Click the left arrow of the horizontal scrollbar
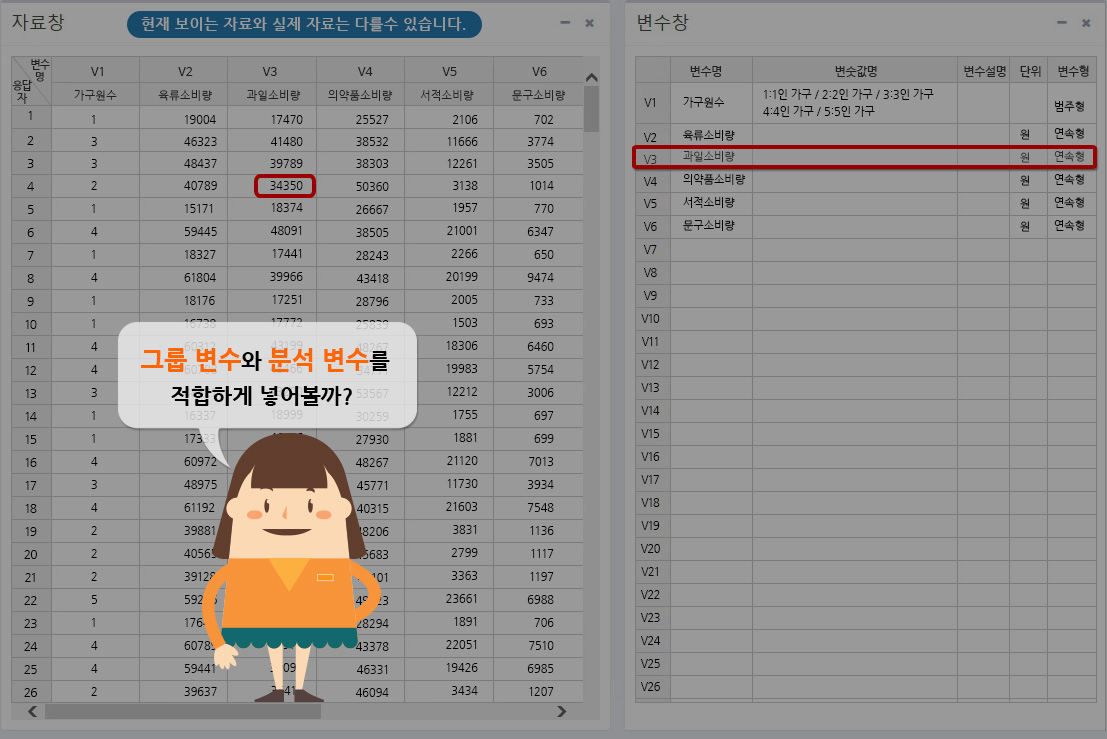This screenshot has height=739, width=1107. pos(32,711)
